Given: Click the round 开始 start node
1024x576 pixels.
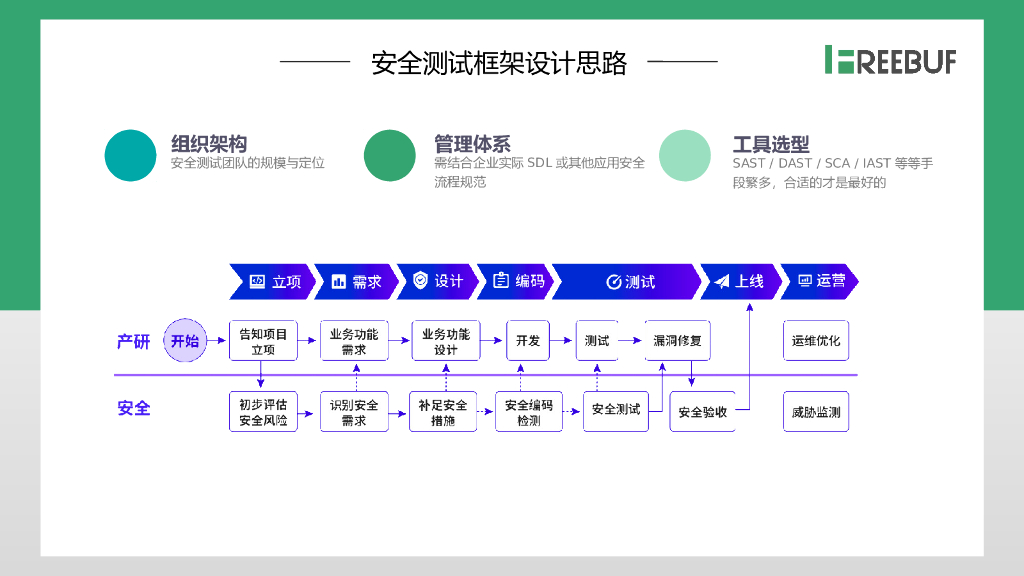Looking at the screenshot, I should point(185,341).
